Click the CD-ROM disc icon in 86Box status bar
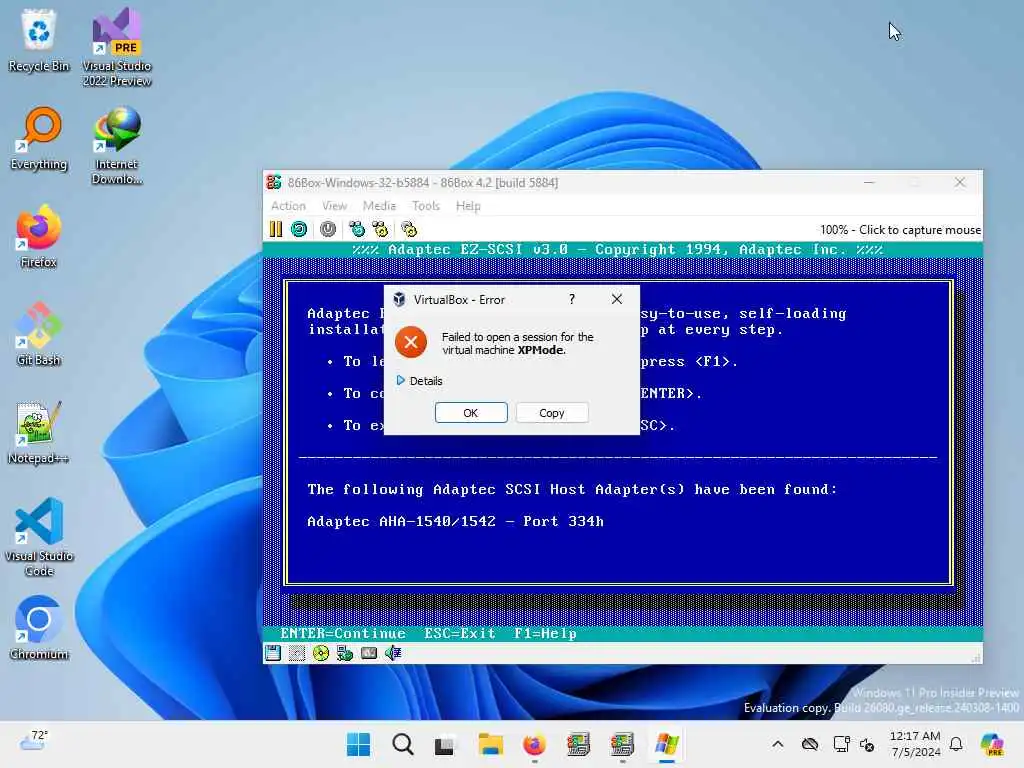Image resolution: width=1024 pixels, height=768 pixels. click(321, 653)
